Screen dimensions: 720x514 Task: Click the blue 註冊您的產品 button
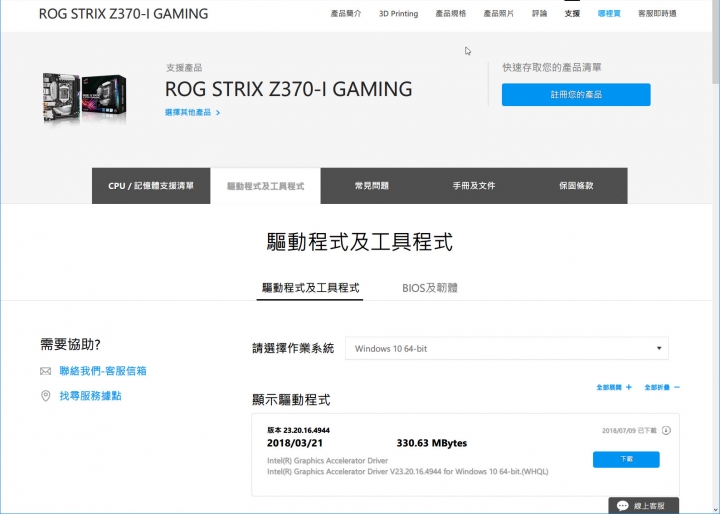tap(576, 95)
